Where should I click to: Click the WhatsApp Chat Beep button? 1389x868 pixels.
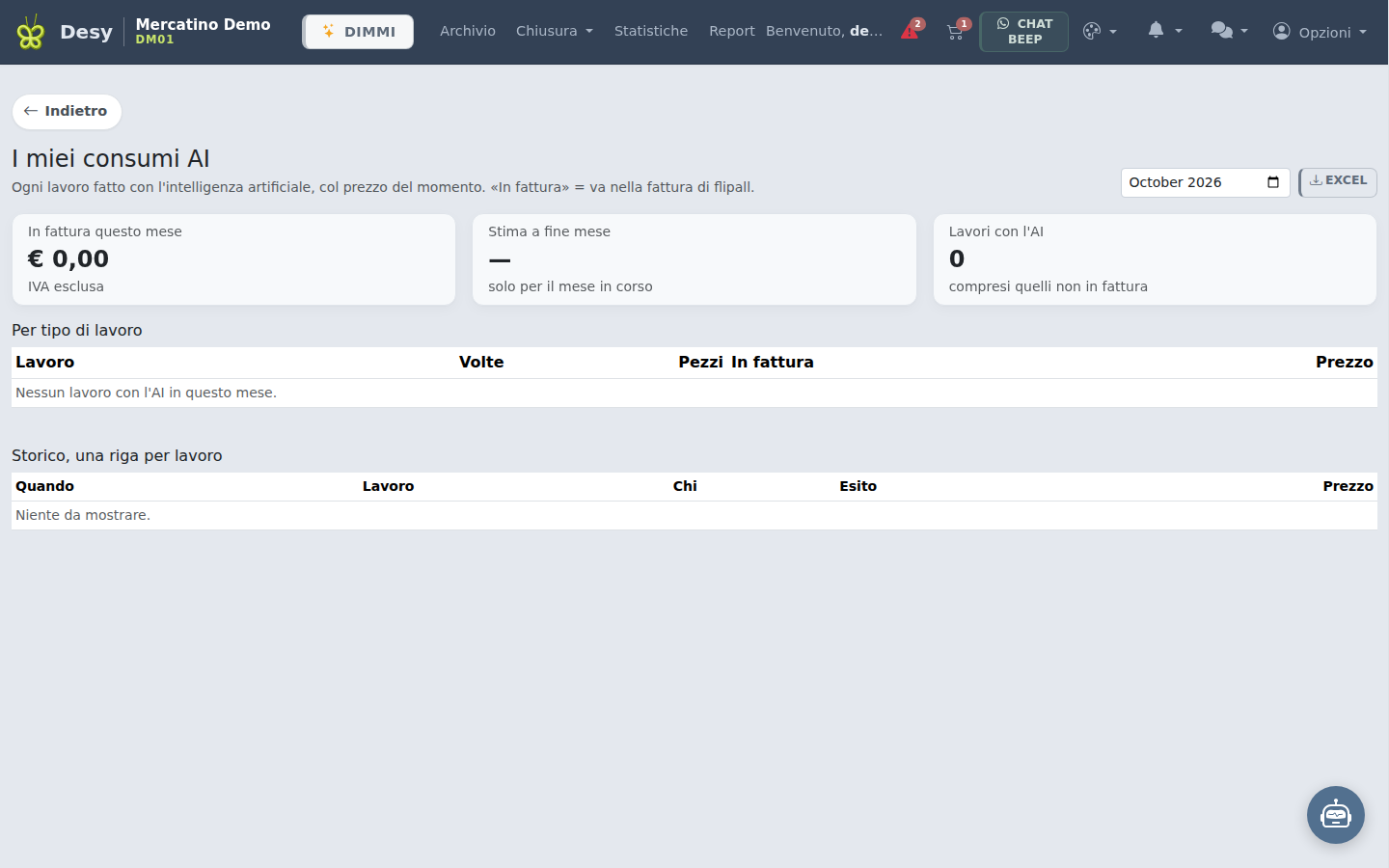[1024, 32]
